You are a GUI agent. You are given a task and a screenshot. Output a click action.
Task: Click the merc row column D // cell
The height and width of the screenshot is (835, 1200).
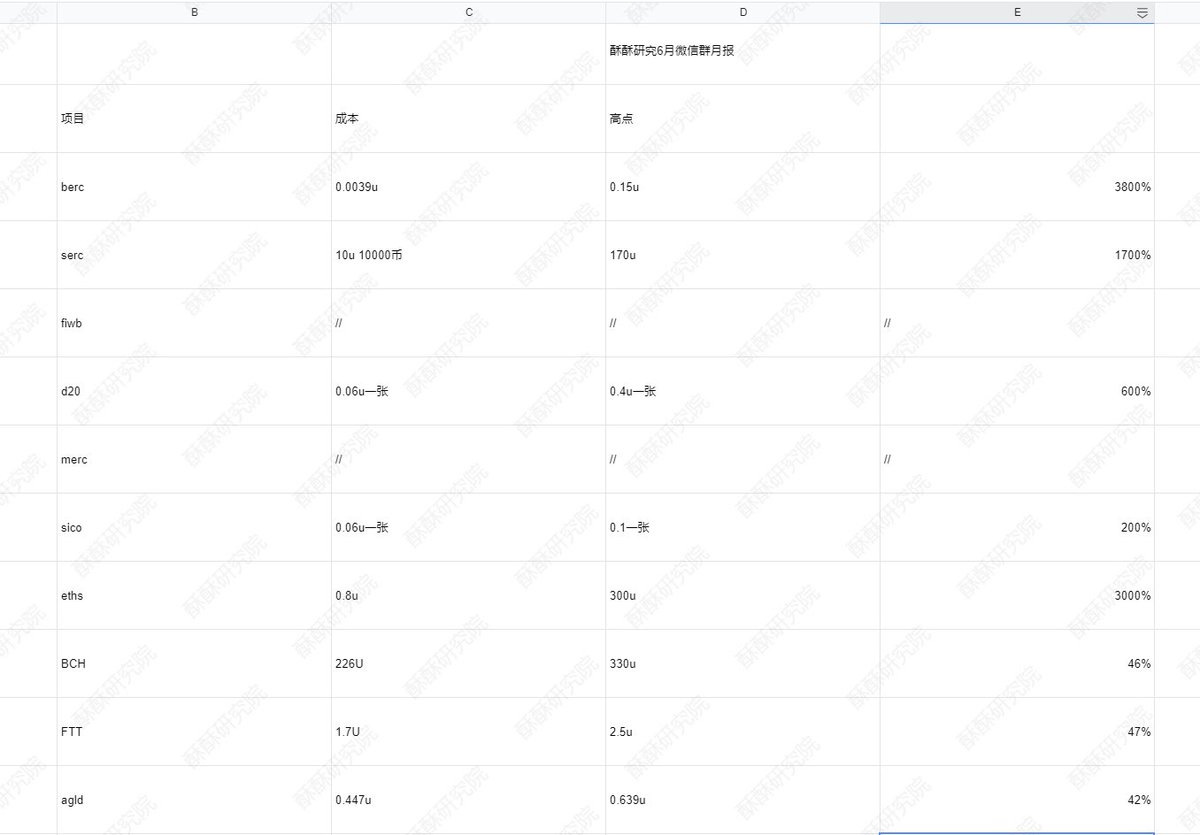click(x=743, y=459)
